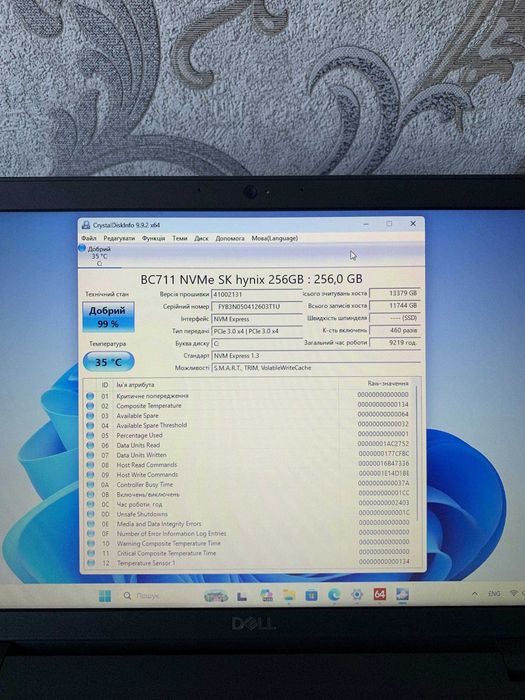Select Media and Data Integrity Errors row
The height and width of the screenshot is (700, 525).
coord(248,524)
